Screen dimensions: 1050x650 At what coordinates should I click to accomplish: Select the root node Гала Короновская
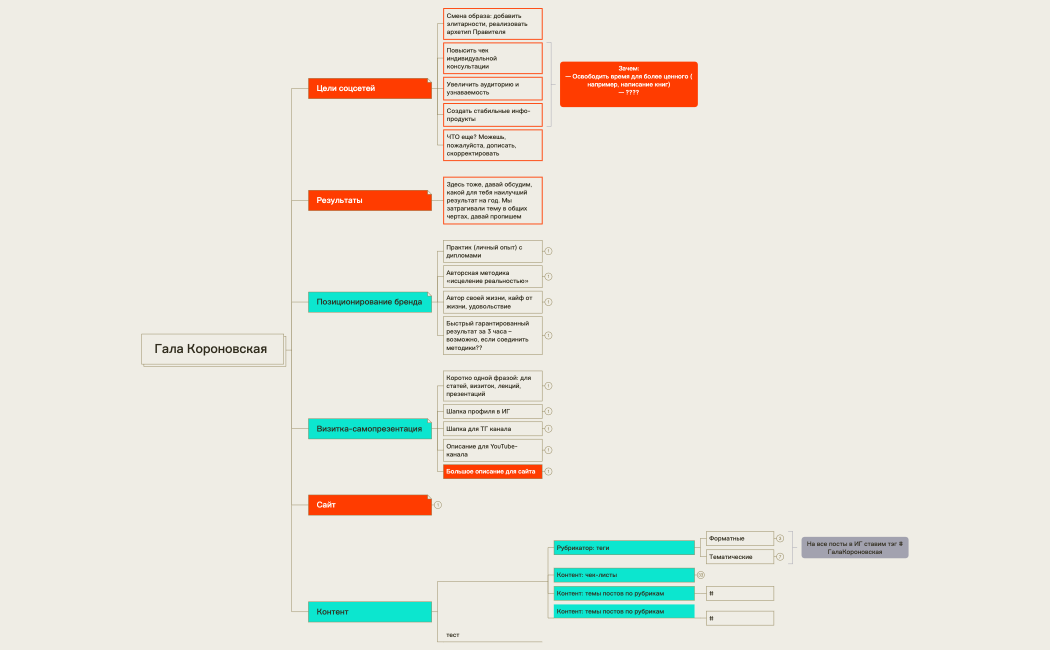tap(212, 349)
